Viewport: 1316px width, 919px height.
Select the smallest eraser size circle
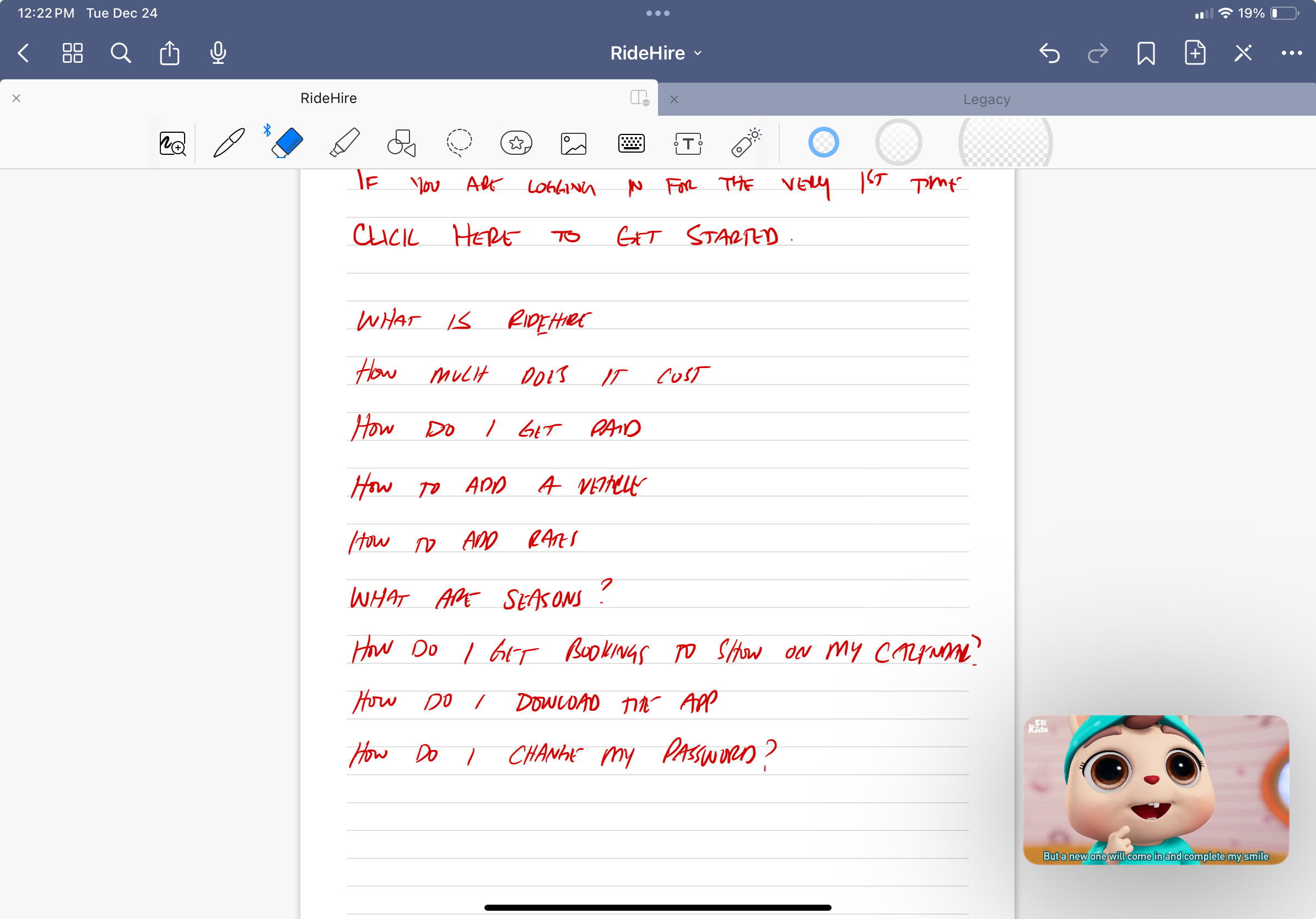point(823,143)
